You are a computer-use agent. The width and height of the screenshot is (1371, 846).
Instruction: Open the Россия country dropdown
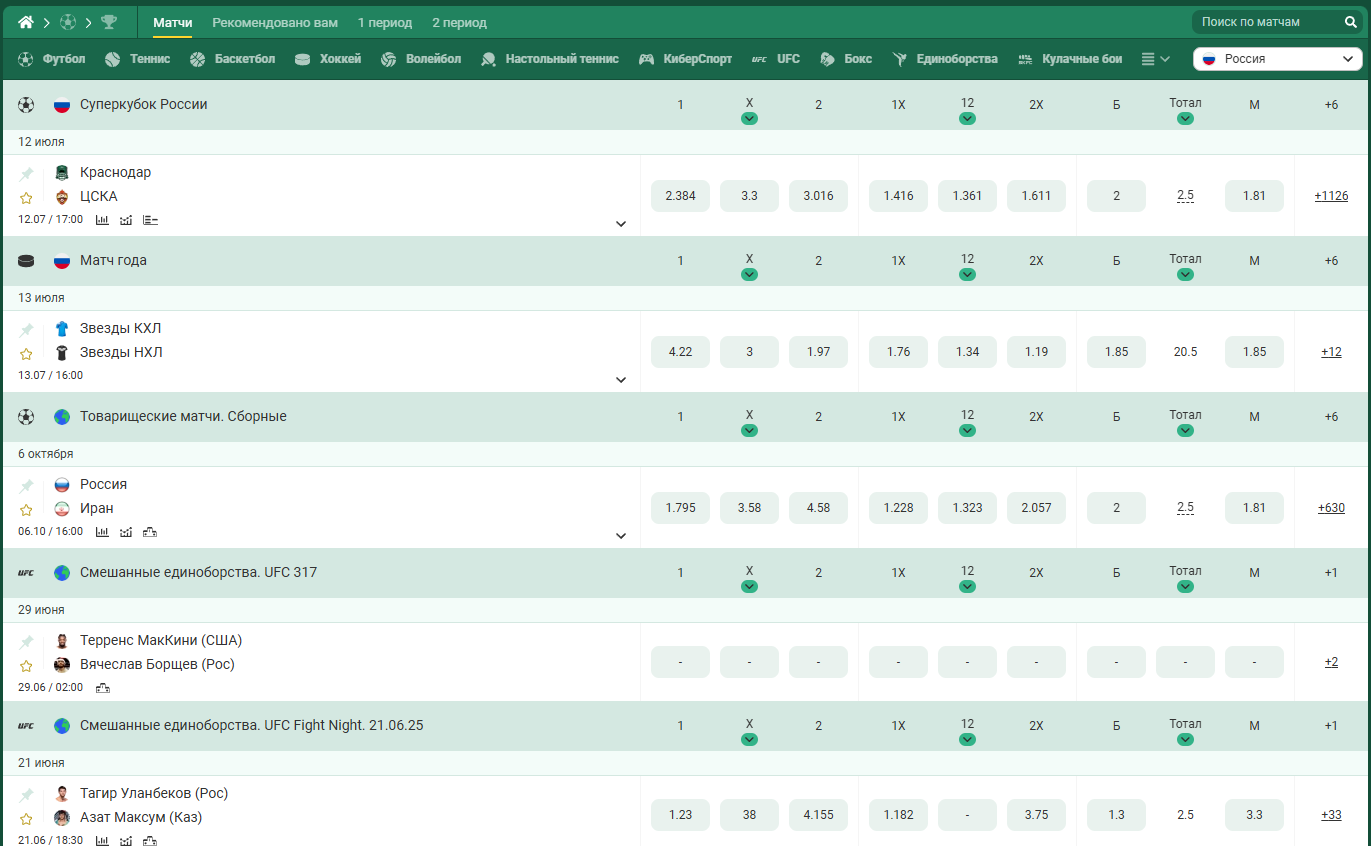click(x=1278, y=59)
